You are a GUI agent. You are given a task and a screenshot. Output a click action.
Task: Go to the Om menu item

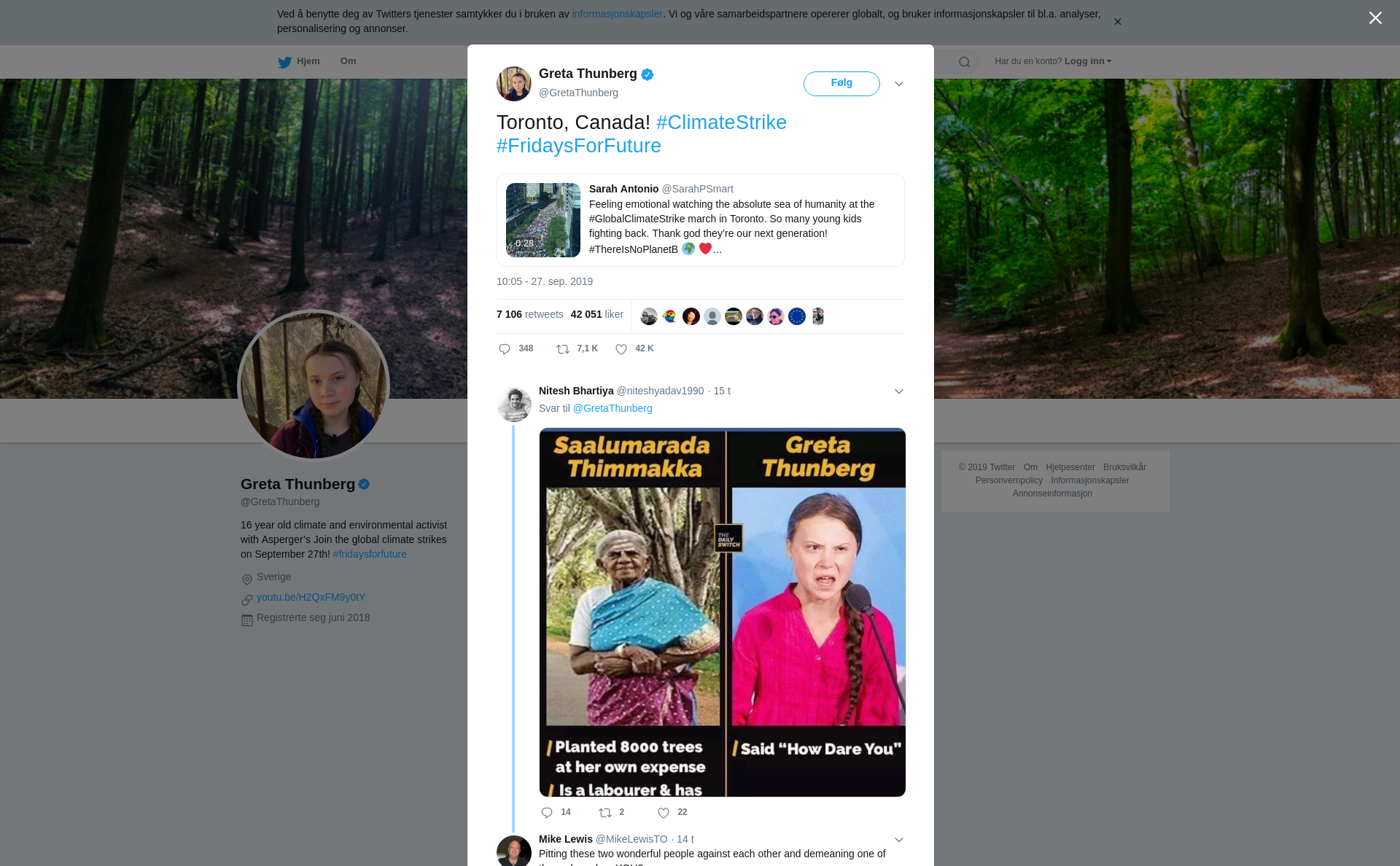point(348,61)
